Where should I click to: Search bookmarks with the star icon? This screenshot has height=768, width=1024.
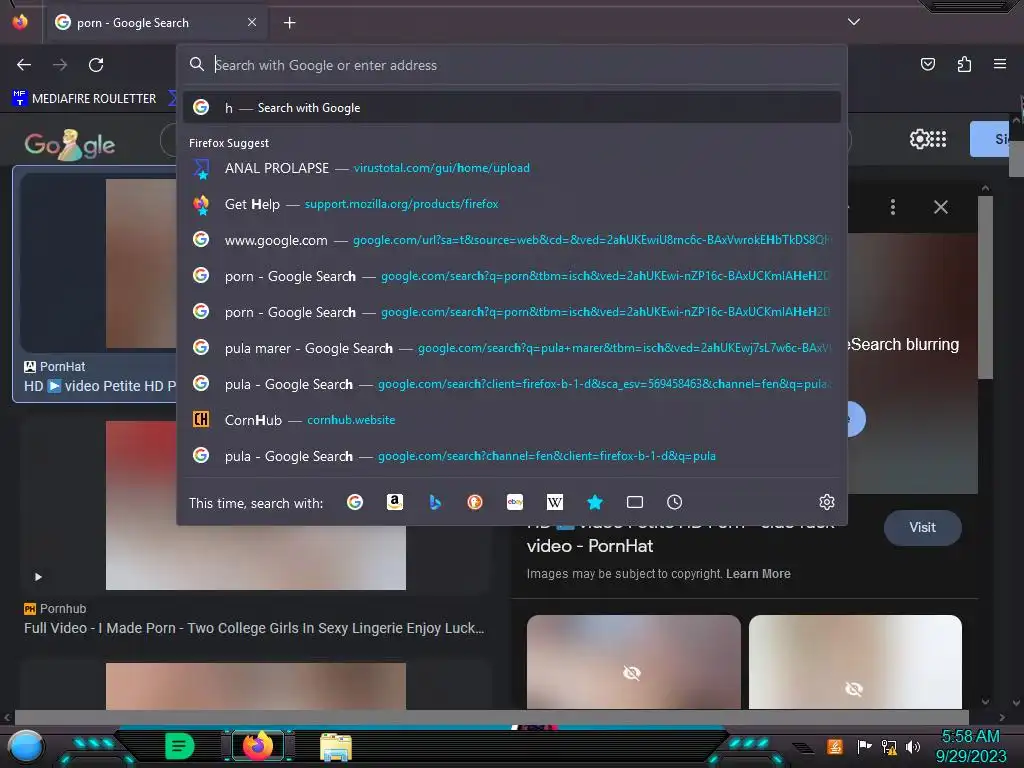(595, 502)
